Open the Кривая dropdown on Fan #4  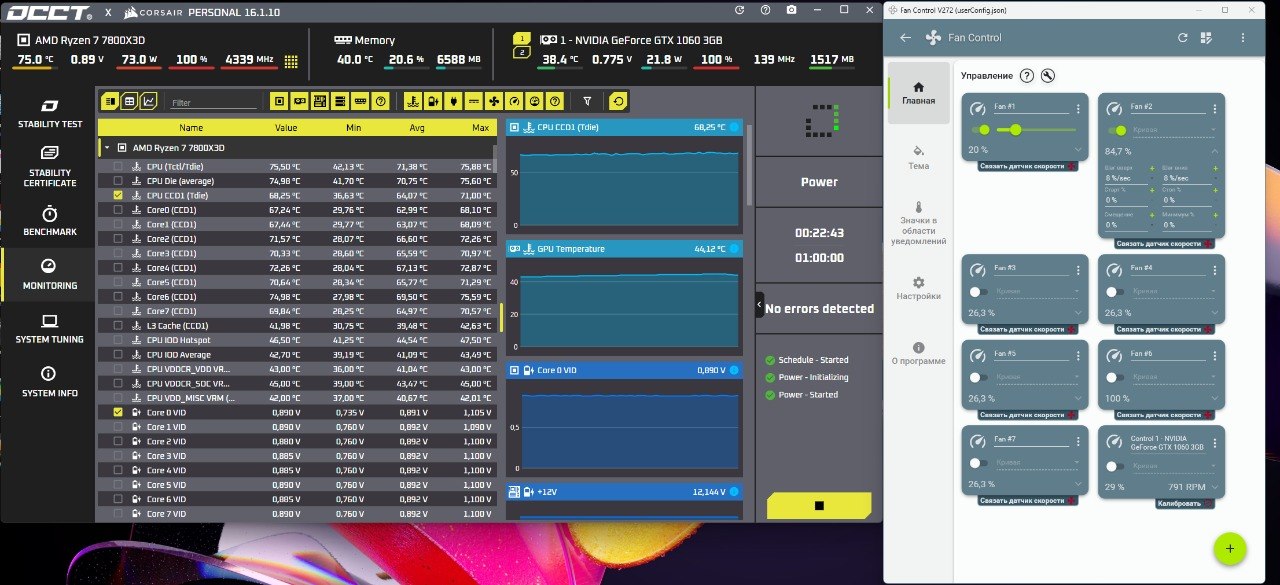(1176, 292)
